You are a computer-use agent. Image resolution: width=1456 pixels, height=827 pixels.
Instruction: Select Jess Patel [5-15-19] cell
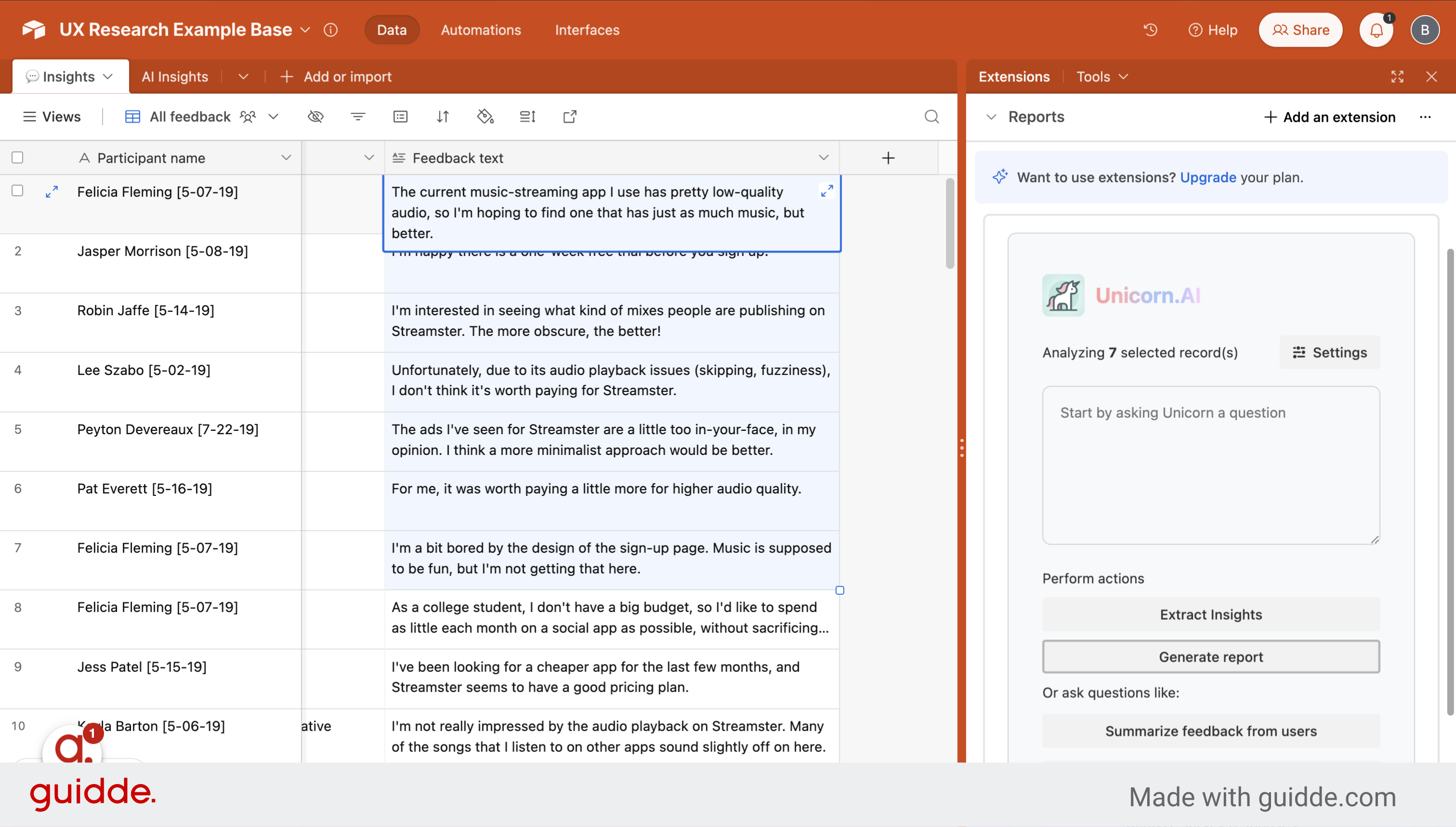click(x=150, y=679)
